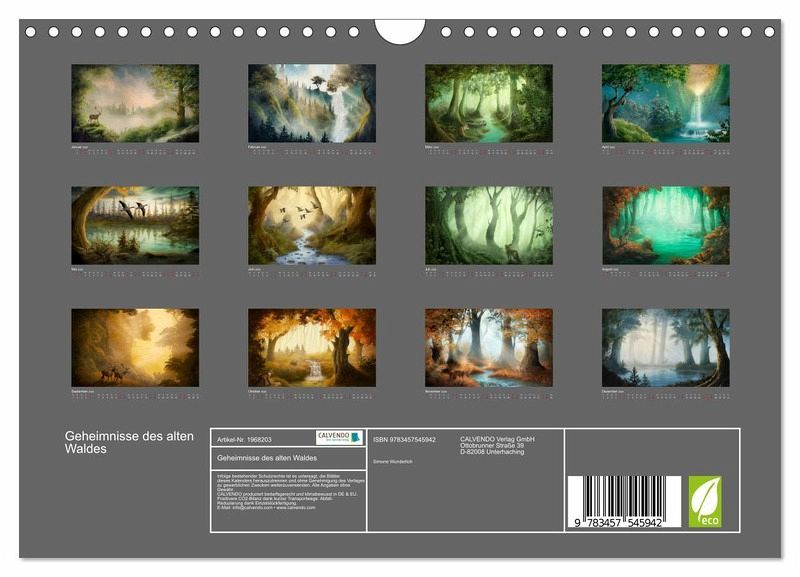Open the March green forest stream image

click(x=488, y=104)
